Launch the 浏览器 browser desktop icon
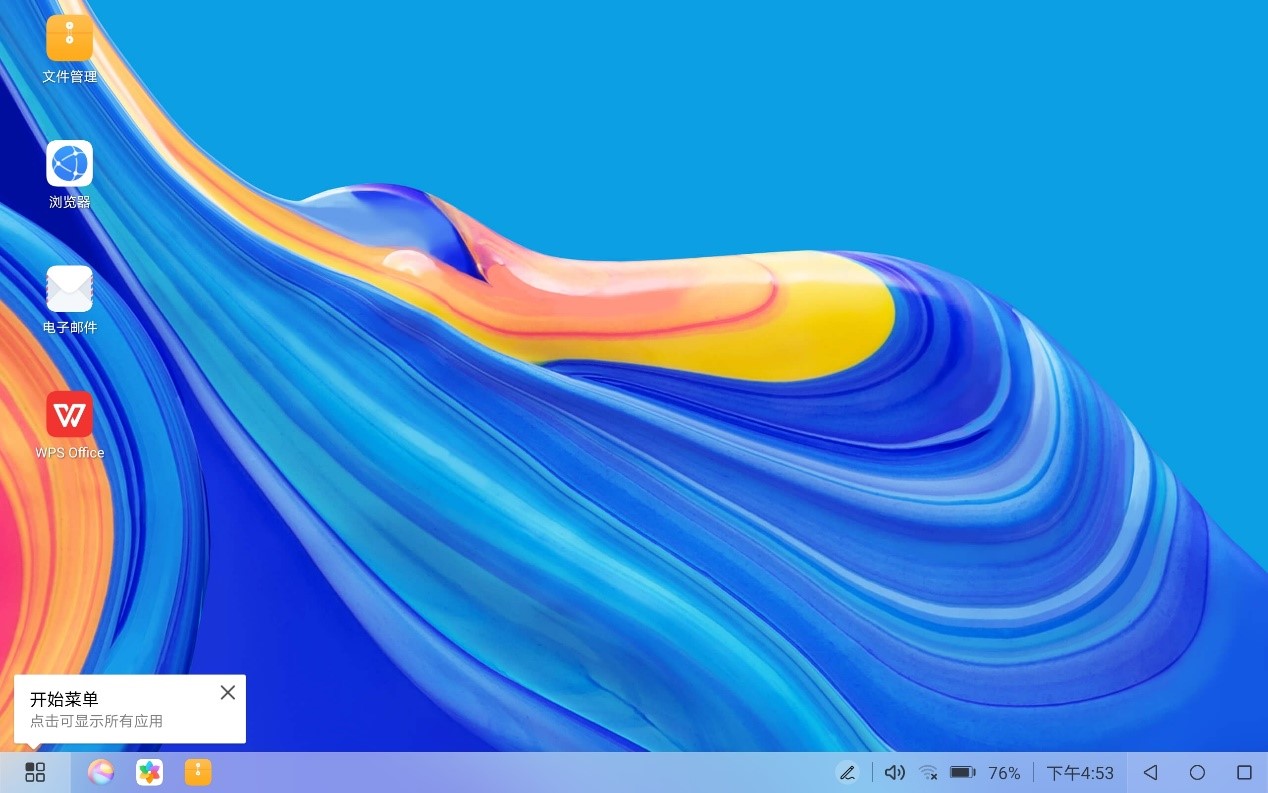The image size is (1268, 793). point(69,164)
